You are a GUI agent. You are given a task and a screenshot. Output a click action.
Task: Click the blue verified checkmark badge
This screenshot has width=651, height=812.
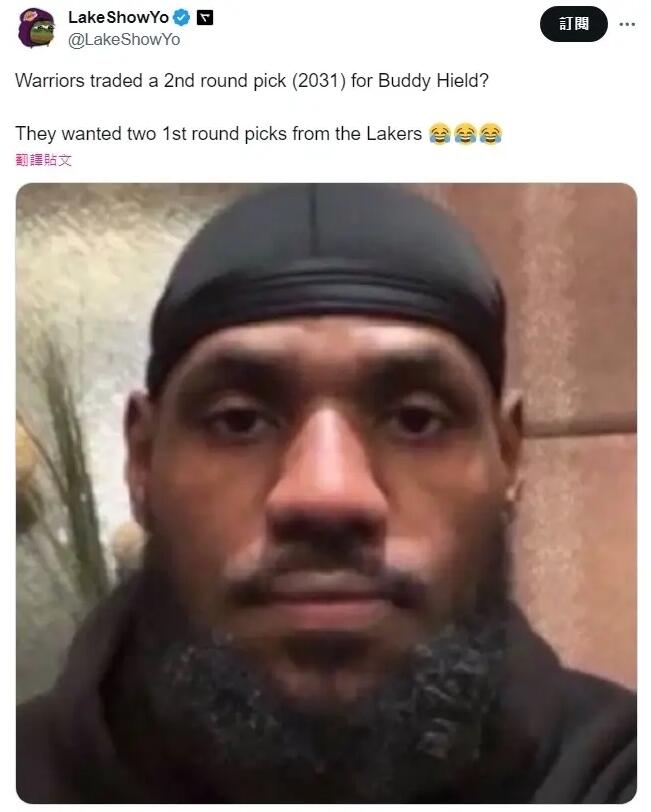tap(181, 18)
